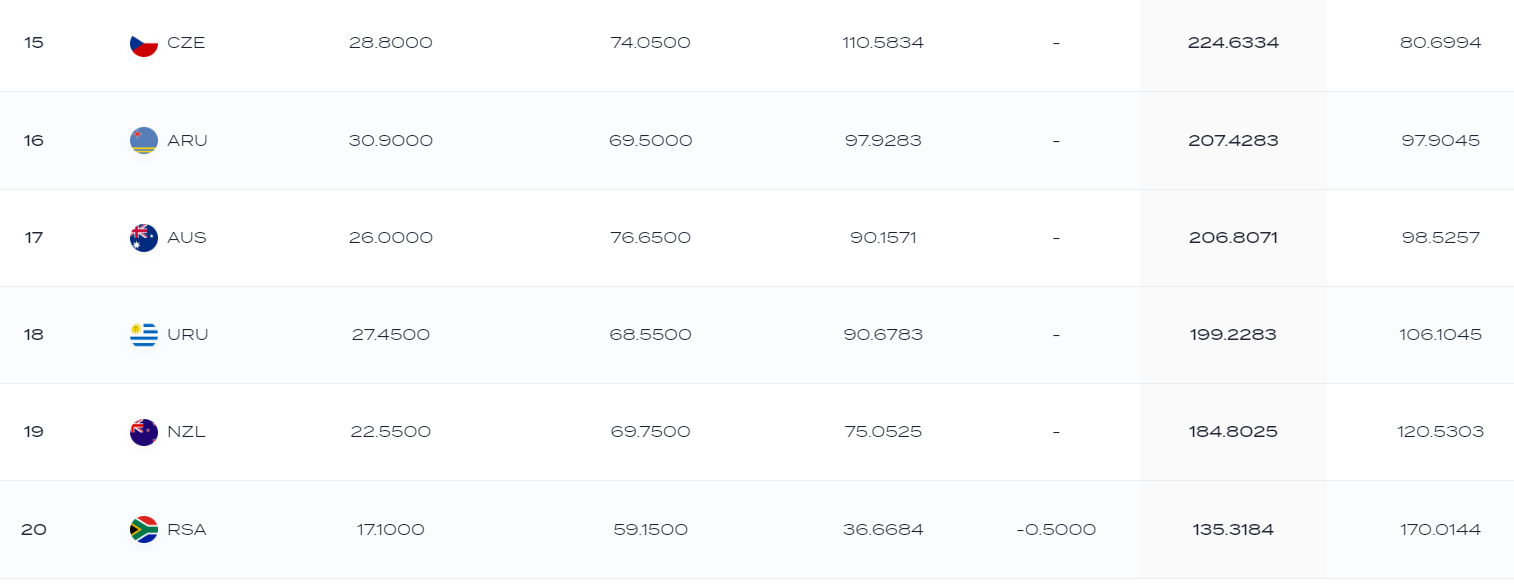Click the NZL score 22.5500
Viewport: 1514px width, 588px height.
[391, 432]
